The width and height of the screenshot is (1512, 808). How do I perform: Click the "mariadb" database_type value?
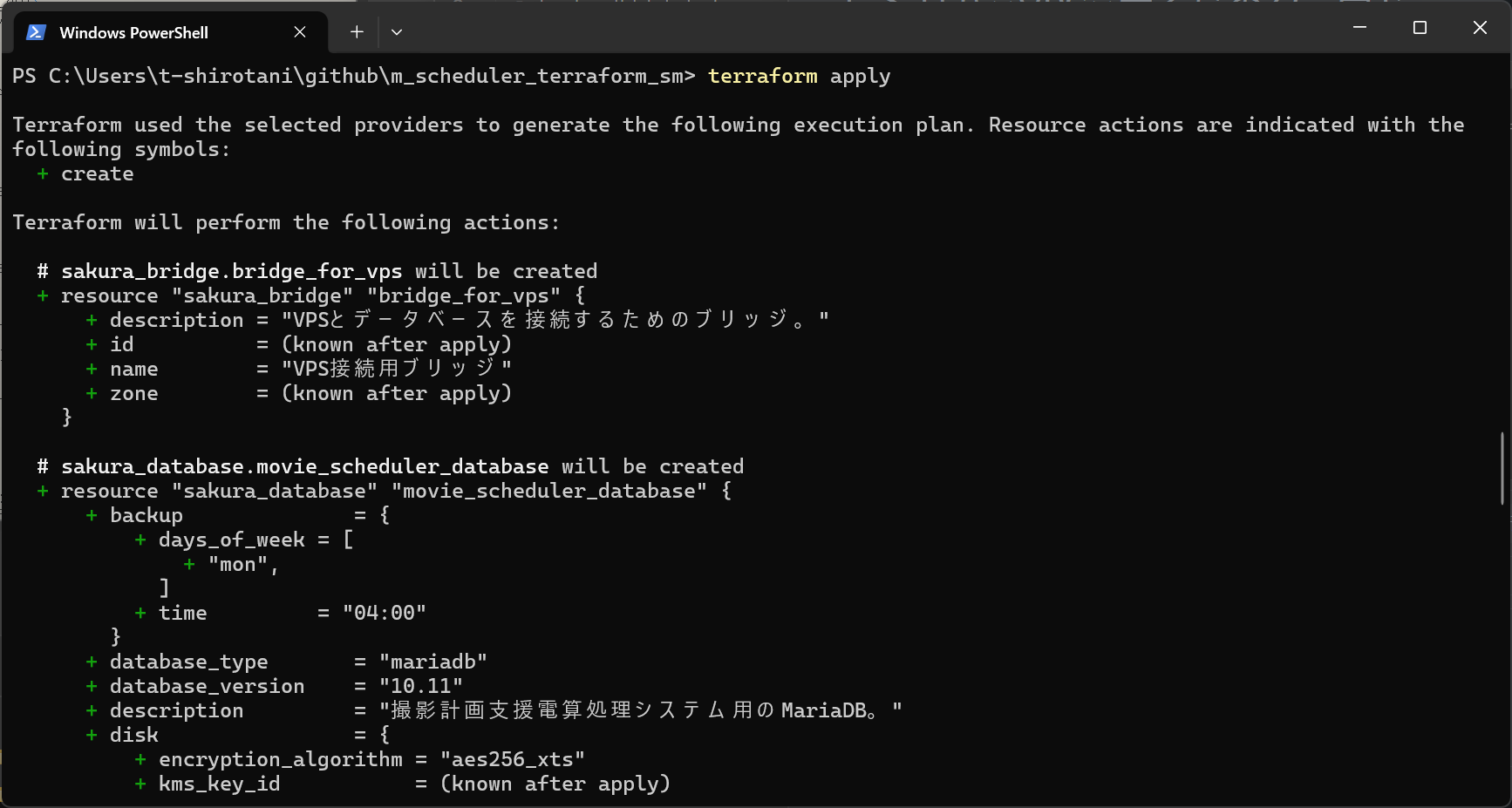(432, 662)
